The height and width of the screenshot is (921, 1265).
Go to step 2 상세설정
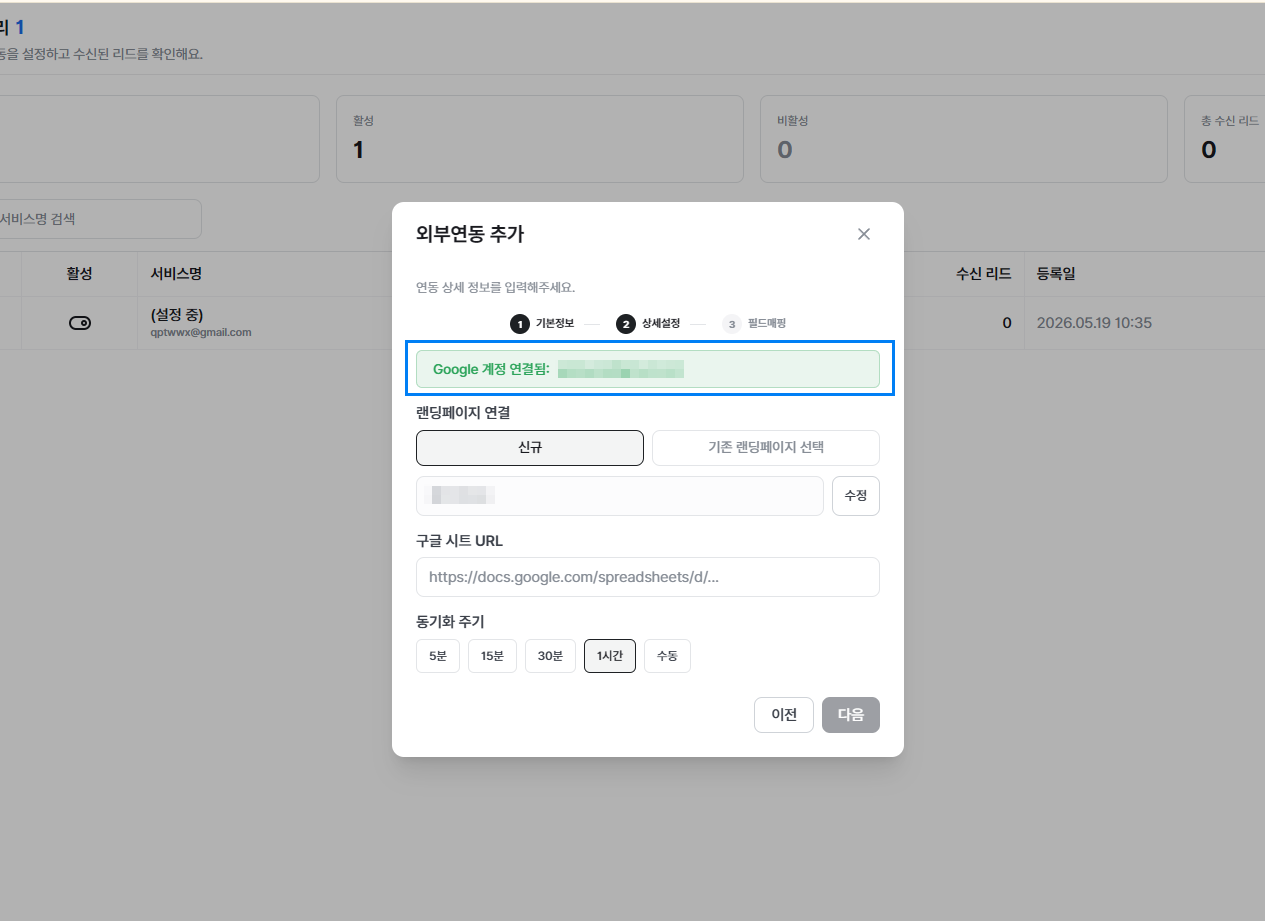[648, 324]
